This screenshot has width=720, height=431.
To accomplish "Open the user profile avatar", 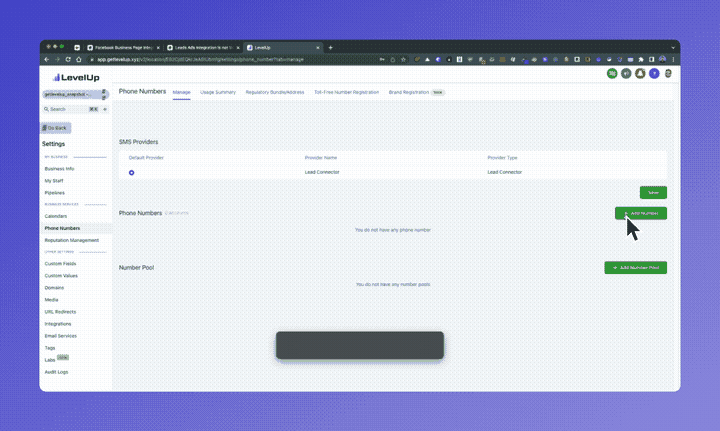I will tap(668, 73).
